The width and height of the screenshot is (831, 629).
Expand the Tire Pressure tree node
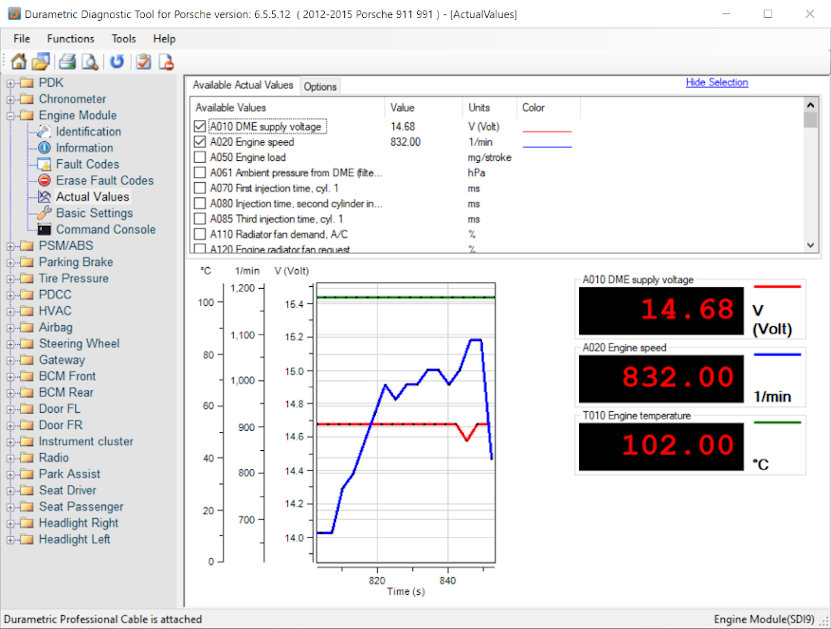coord(10,279)
